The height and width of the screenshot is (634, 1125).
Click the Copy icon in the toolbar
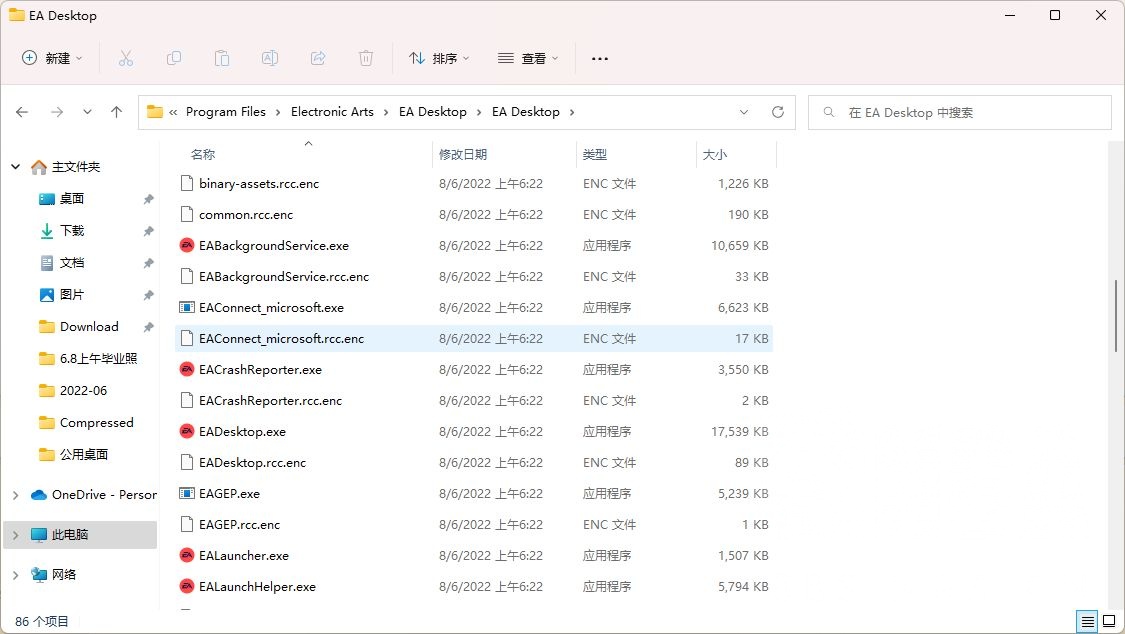click(174, 58)
